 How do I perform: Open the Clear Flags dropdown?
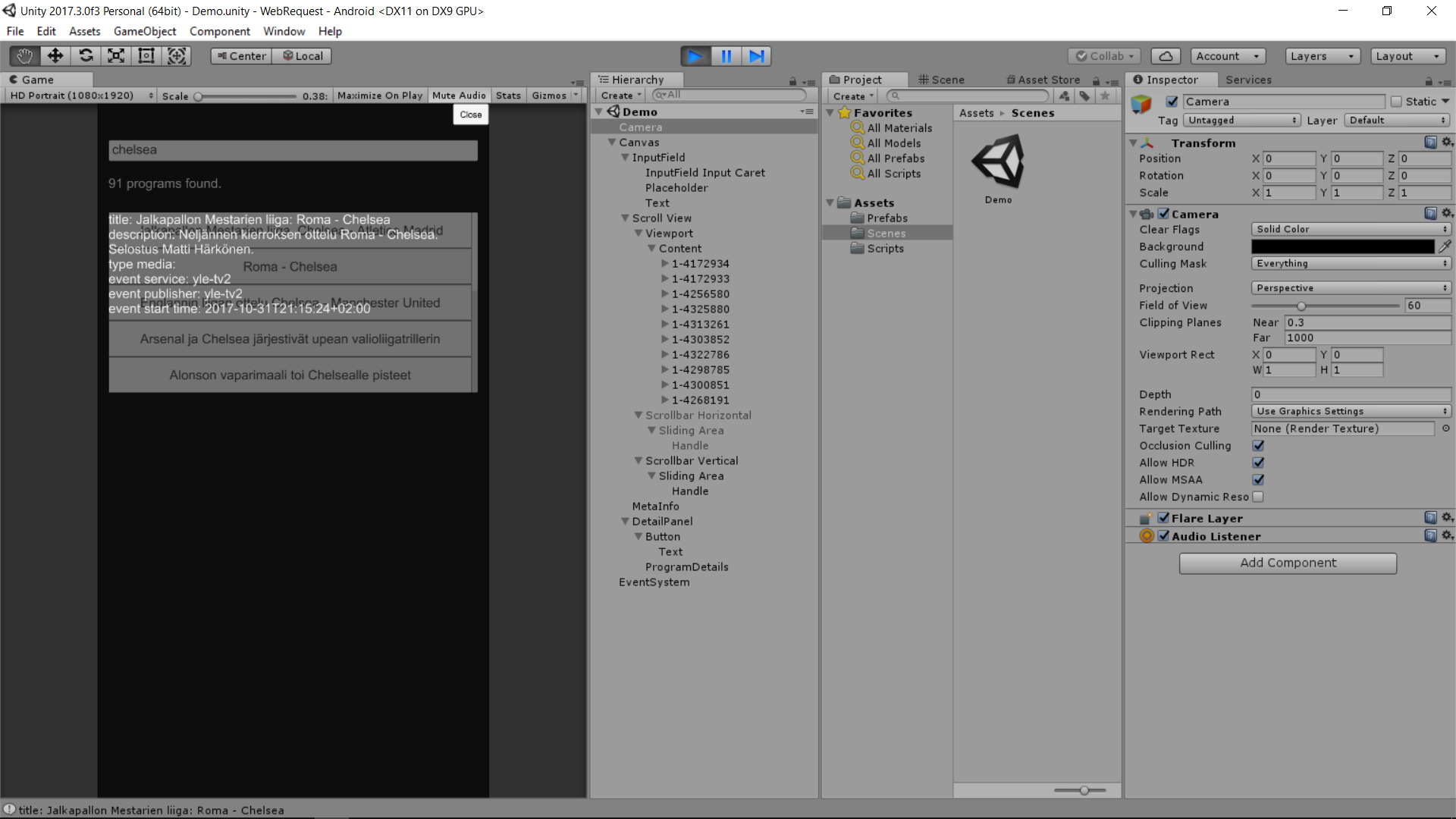pos(1351,229)
